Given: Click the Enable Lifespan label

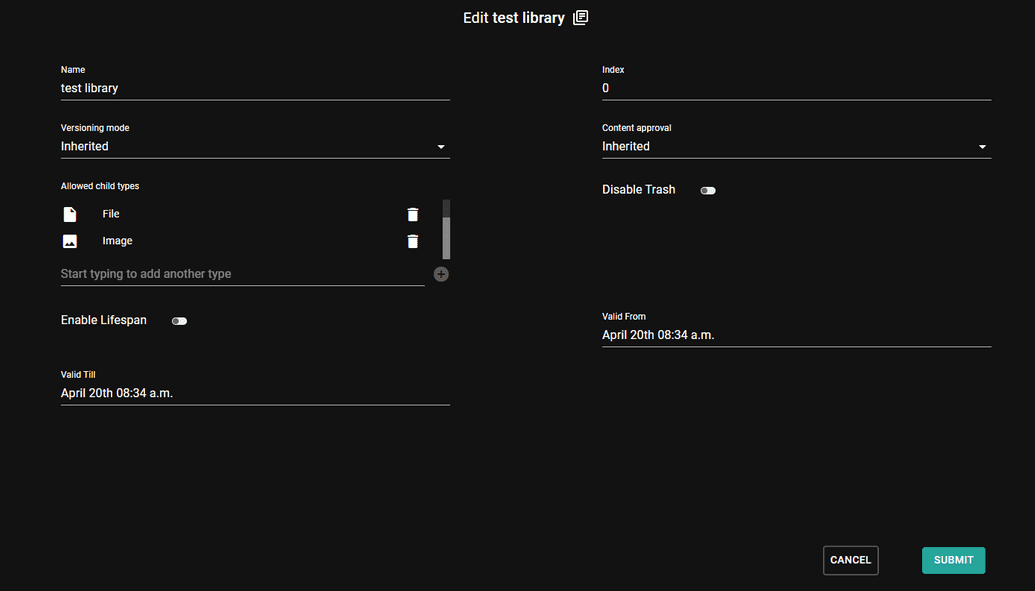Looking at the screenshot, I should [x=104, y=320].
